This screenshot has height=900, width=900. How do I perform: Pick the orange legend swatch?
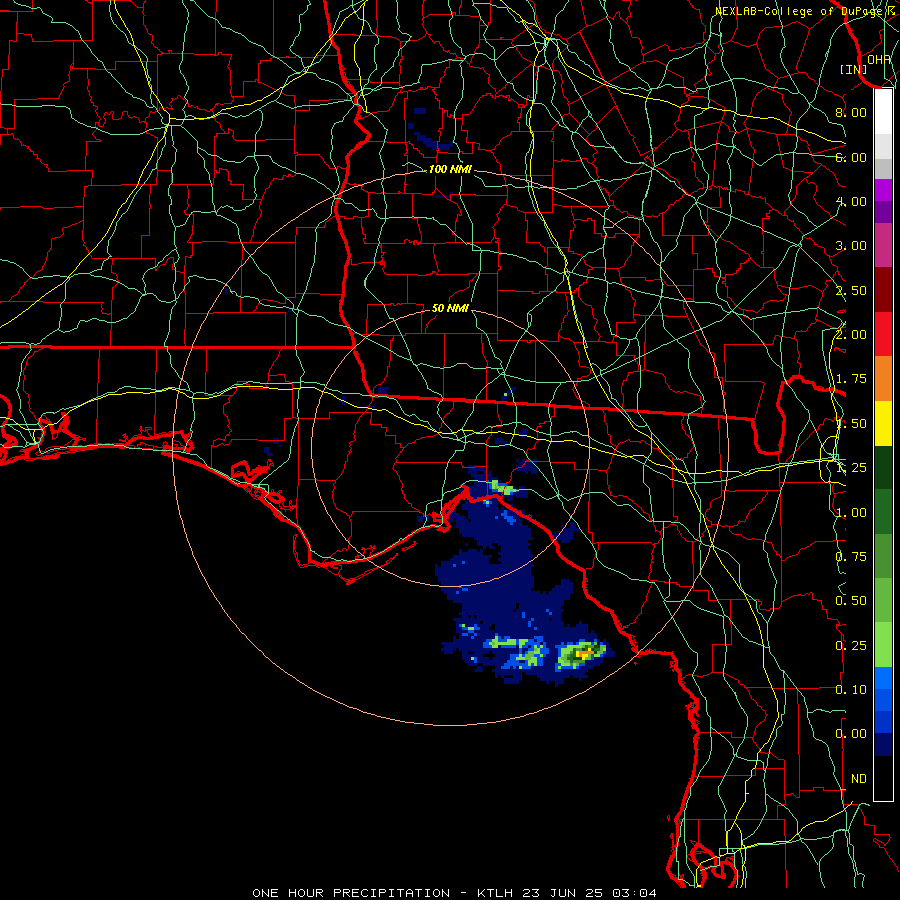(883, 379)
